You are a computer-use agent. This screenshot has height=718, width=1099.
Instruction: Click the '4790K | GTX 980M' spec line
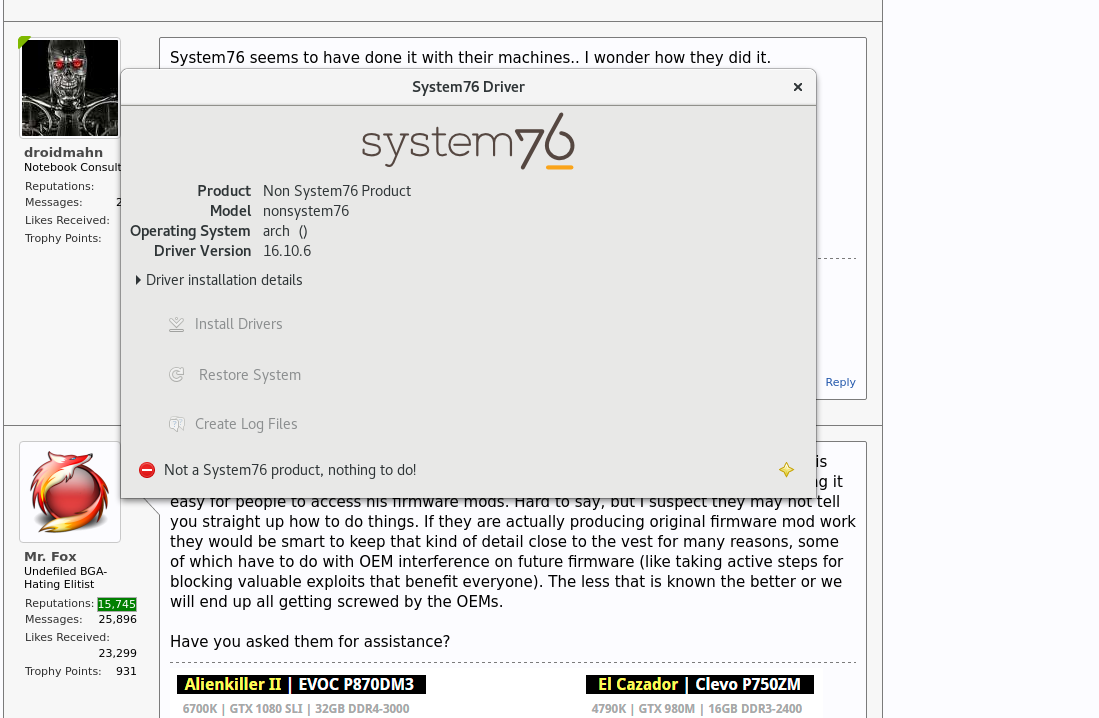point(697,709)
